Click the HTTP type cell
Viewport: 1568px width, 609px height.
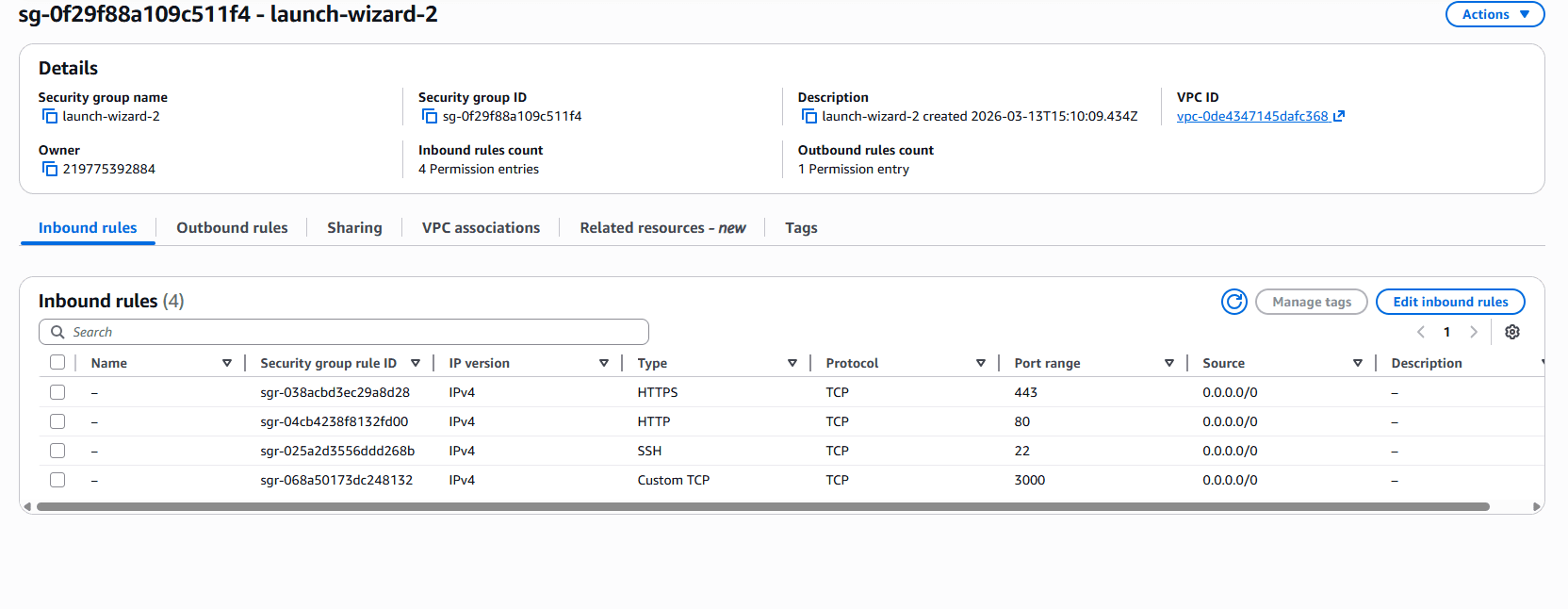654,421
